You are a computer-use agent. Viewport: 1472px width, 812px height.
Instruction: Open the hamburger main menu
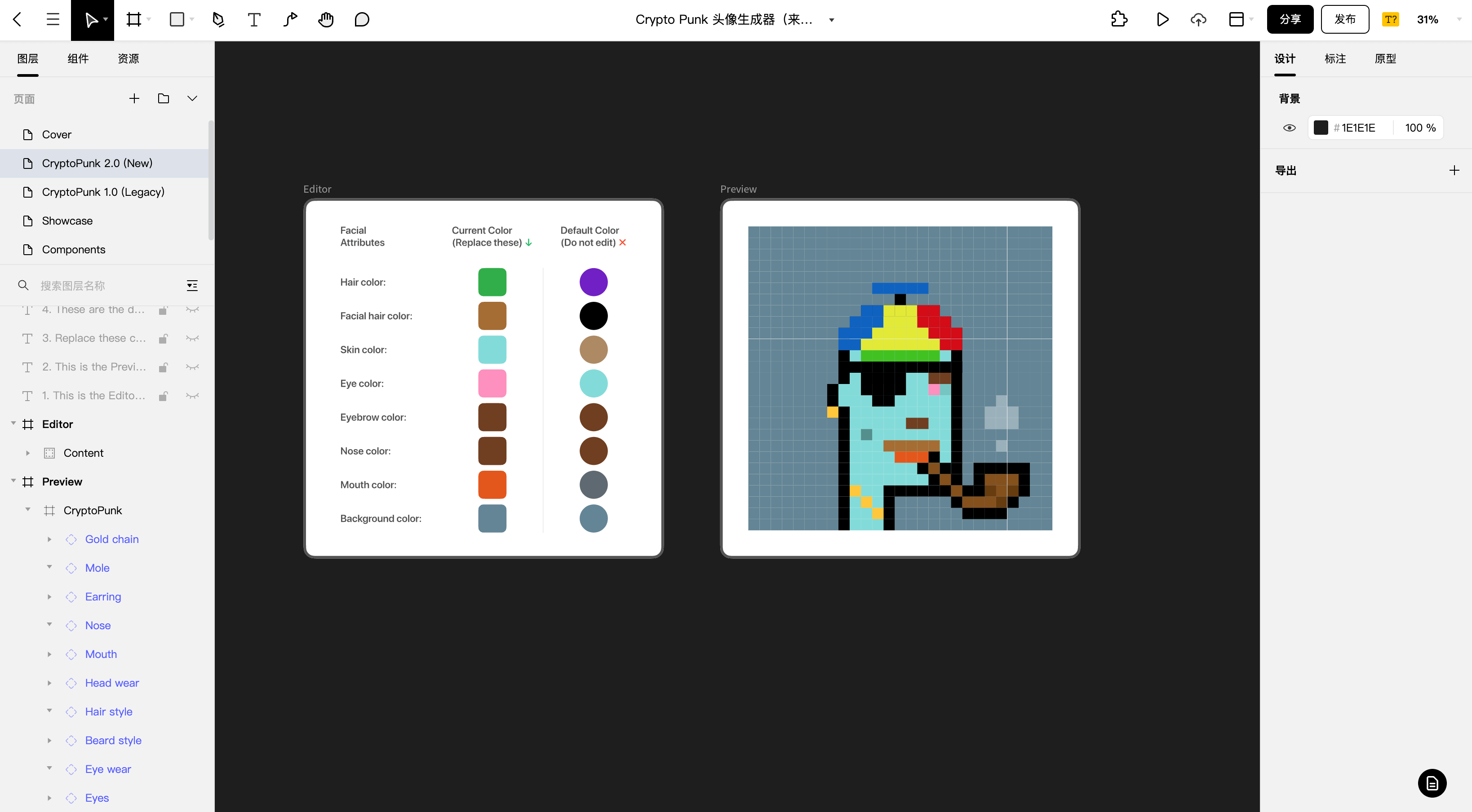53,20
